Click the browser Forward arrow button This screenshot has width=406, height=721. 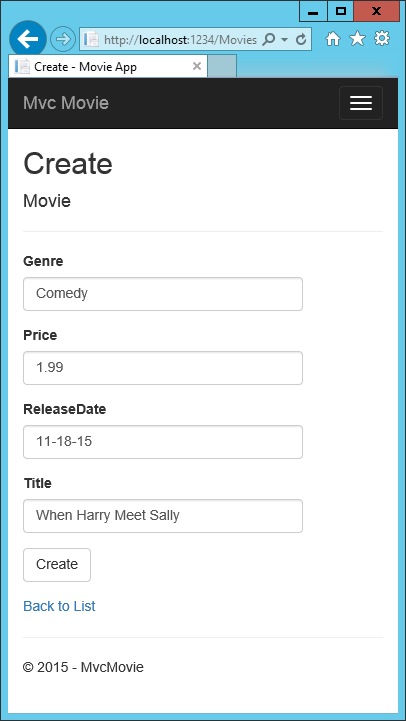(x=63, y=40)
